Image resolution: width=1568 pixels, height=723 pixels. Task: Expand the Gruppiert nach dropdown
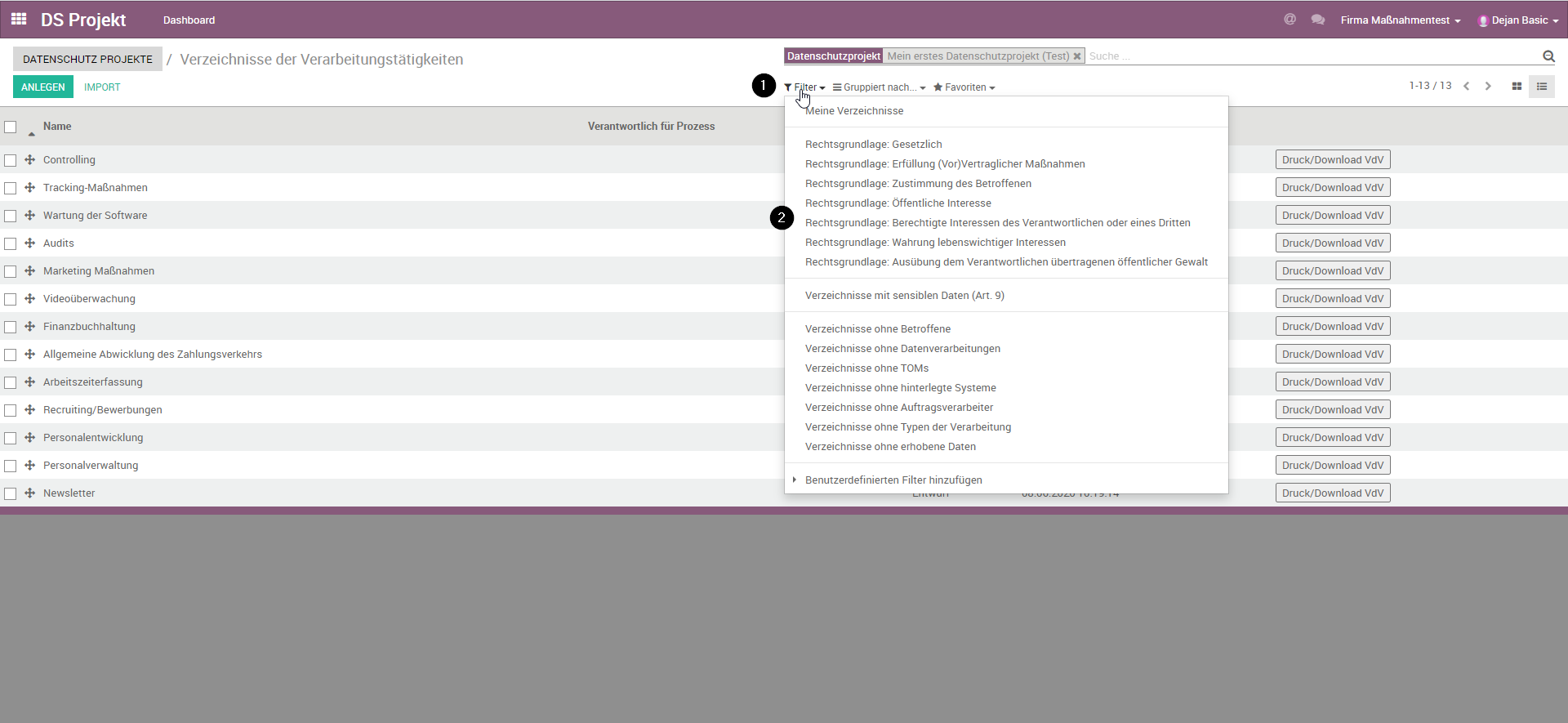click(879, 87)
